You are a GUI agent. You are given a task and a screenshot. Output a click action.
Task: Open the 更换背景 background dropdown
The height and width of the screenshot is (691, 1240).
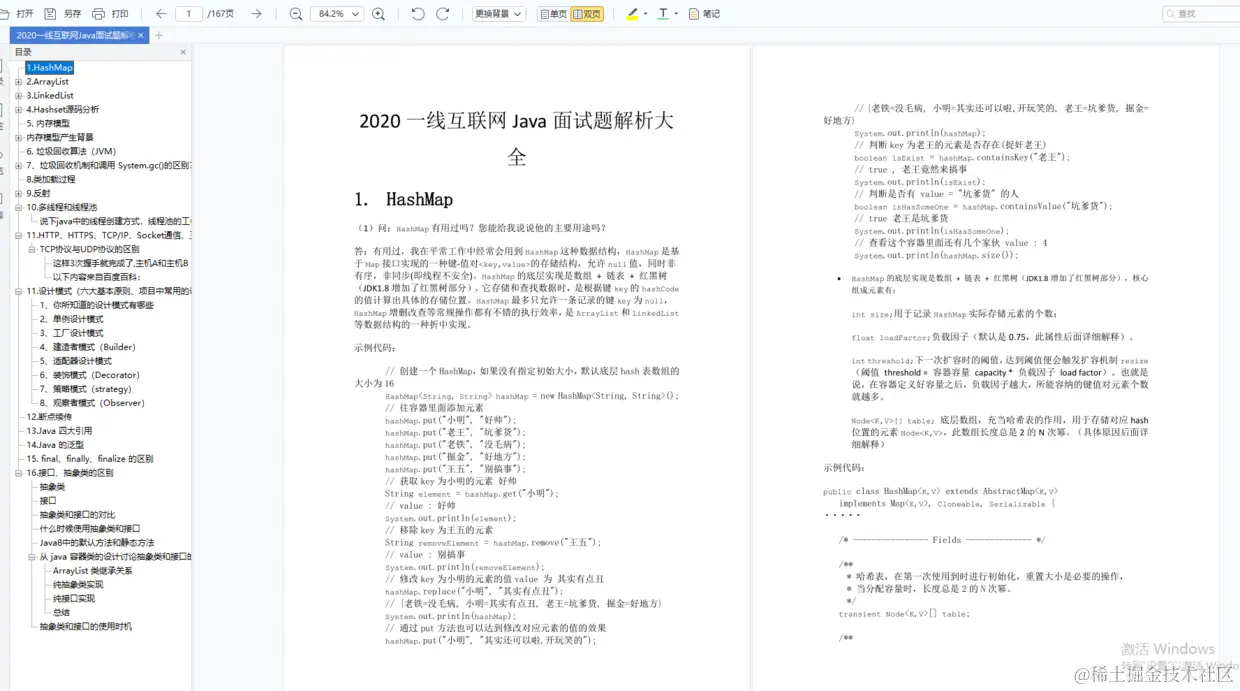498,14
